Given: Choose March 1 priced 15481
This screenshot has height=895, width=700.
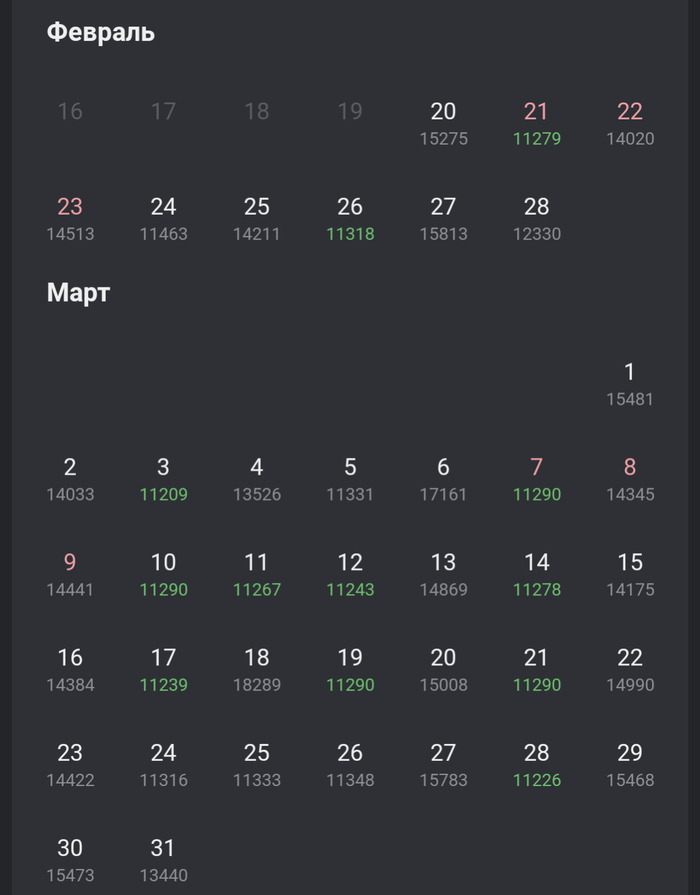Looking at the screenshot, I should pyautogui.click(x=629, y=384).
